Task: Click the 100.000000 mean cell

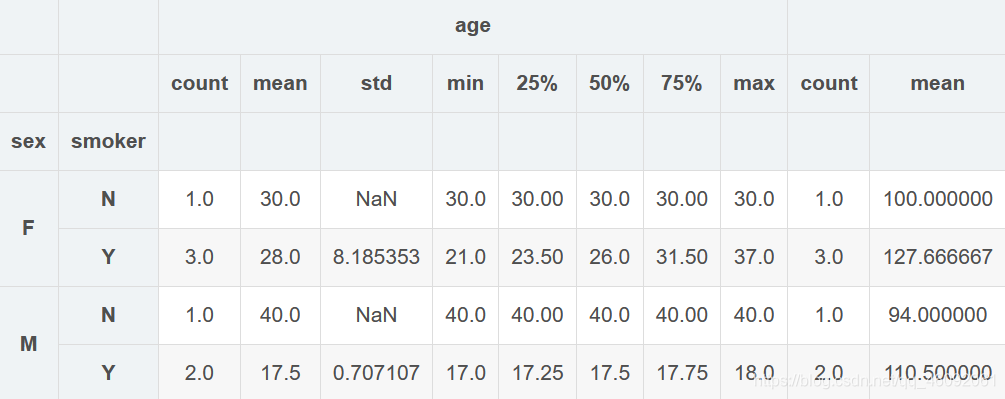Action: tap(938, 199)
